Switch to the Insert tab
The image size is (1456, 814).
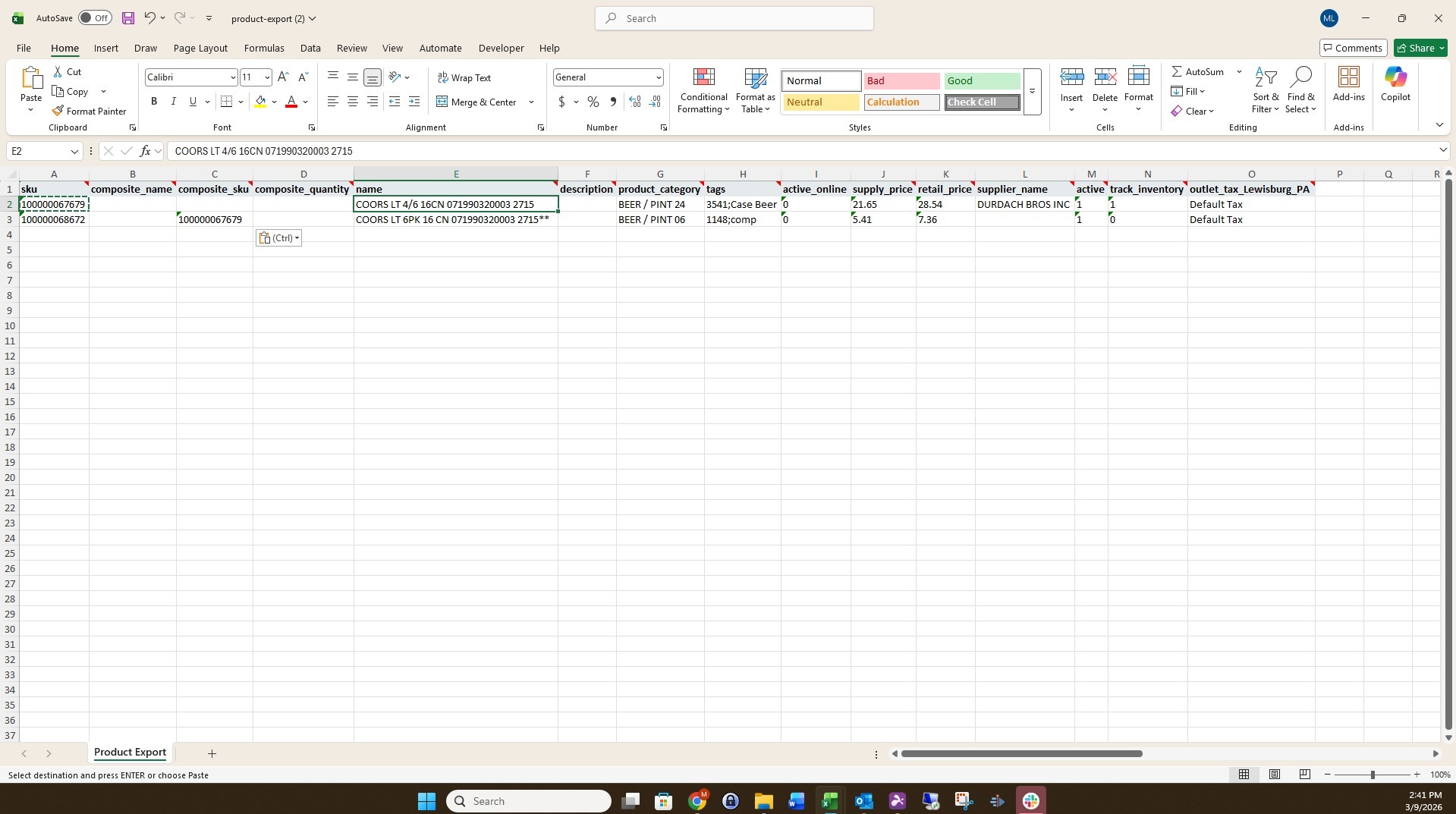coord(105,48)
